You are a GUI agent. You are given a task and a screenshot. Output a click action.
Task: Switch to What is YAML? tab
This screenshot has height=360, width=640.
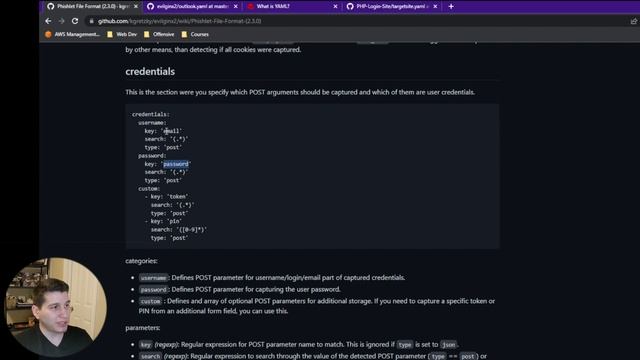[291, 7]
